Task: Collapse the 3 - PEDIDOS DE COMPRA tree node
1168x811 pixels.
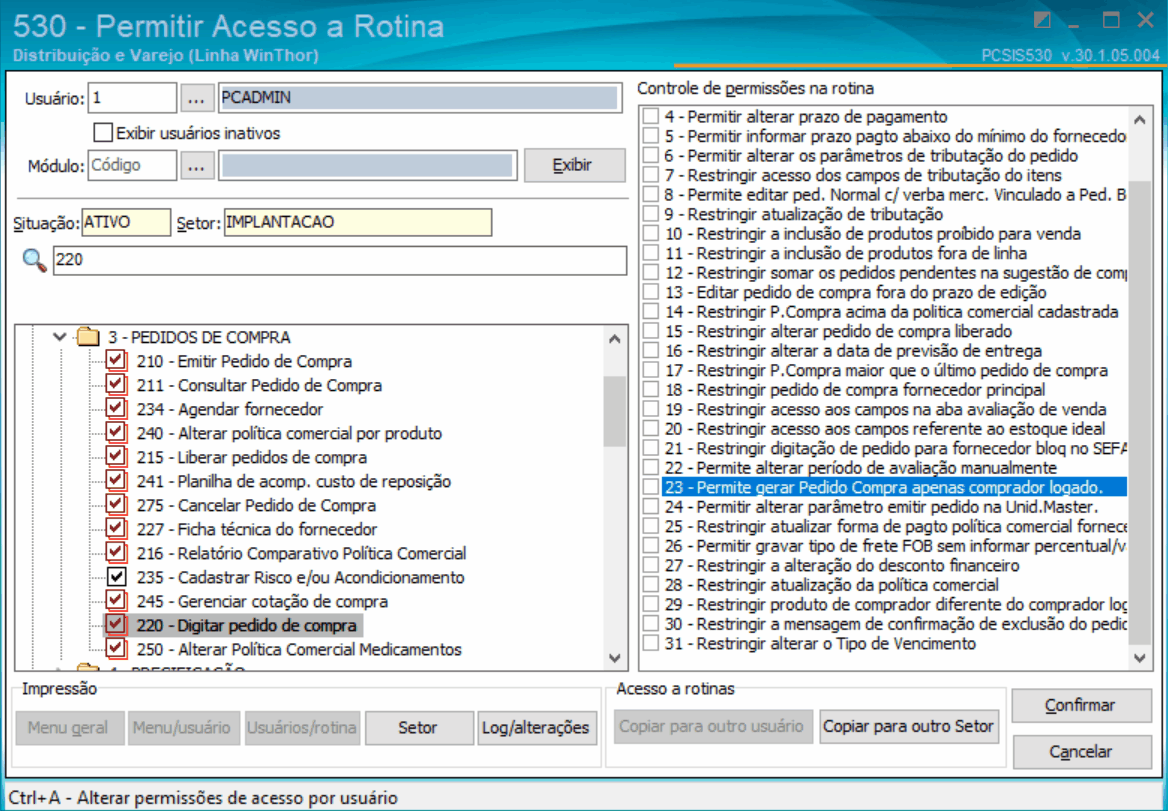Action: click(x=60, y=337)
